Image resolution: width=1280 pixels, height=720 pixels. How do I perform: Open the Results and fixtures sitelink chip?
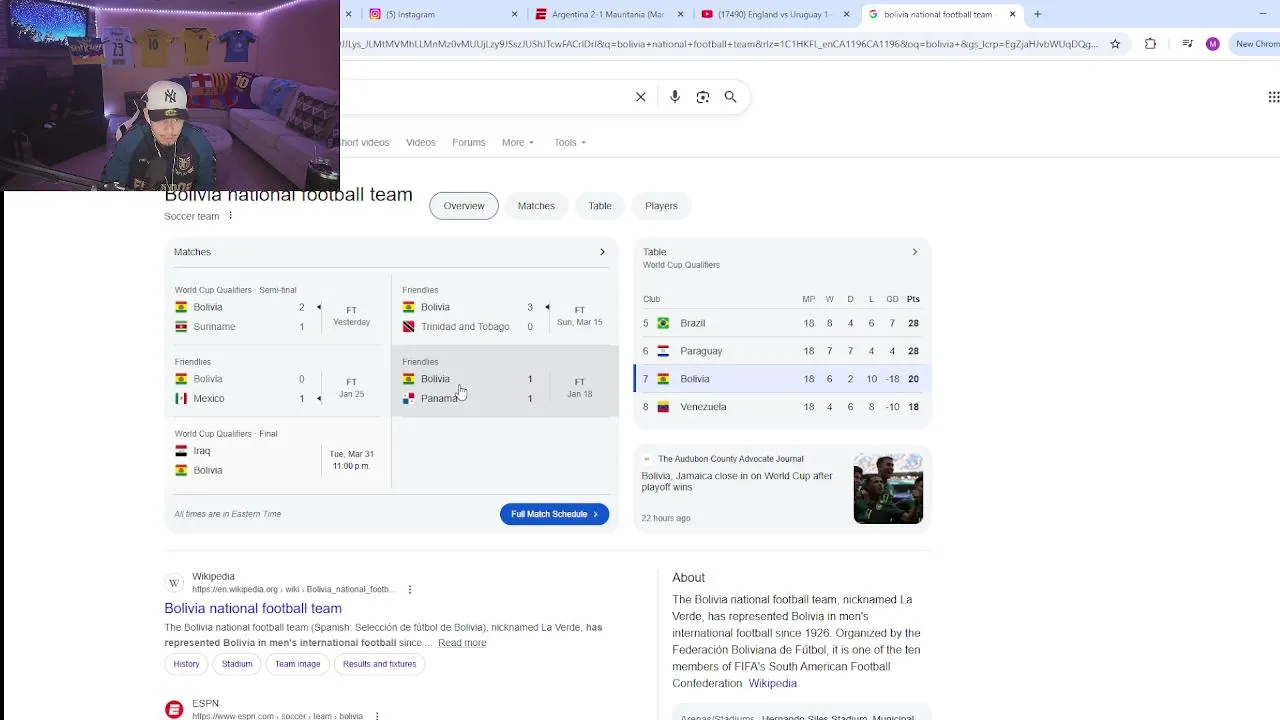[x=379, y=664]
